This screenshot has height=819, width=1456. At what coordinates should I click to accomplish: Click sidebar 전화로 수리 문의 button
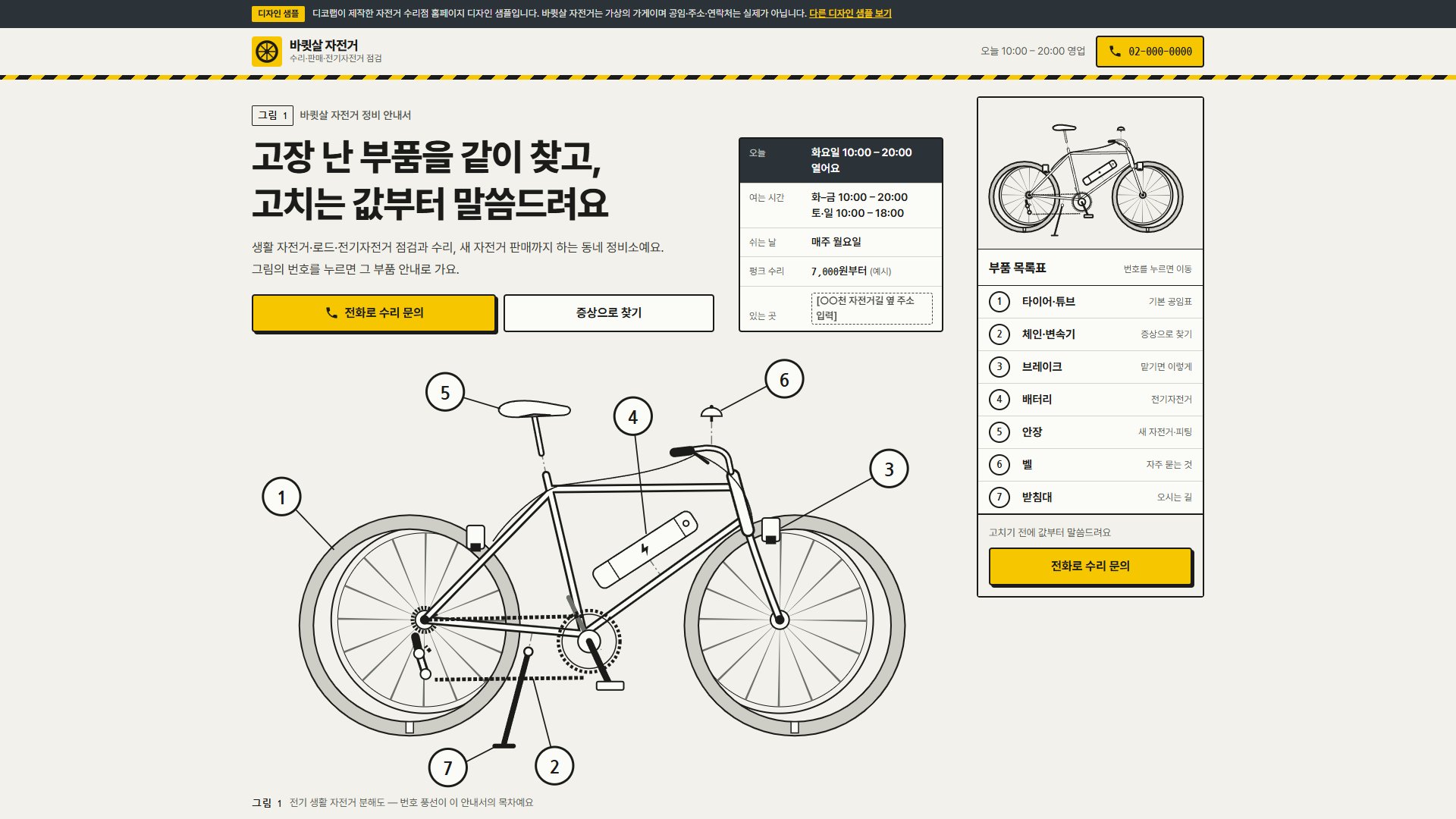tap(1090, 566)
